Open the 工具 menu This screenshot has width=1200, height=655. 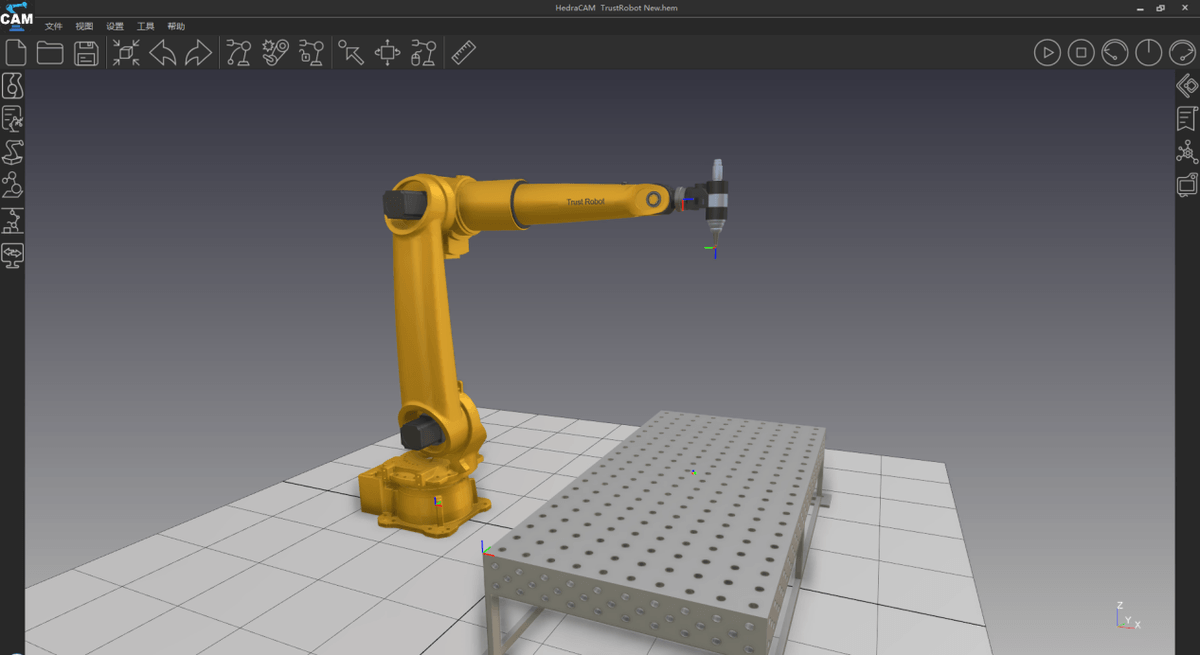pos(145,26)
